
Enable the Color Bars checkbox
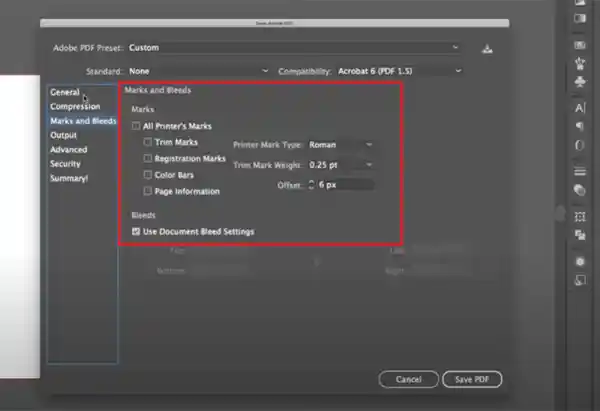(x=148, y=175)
